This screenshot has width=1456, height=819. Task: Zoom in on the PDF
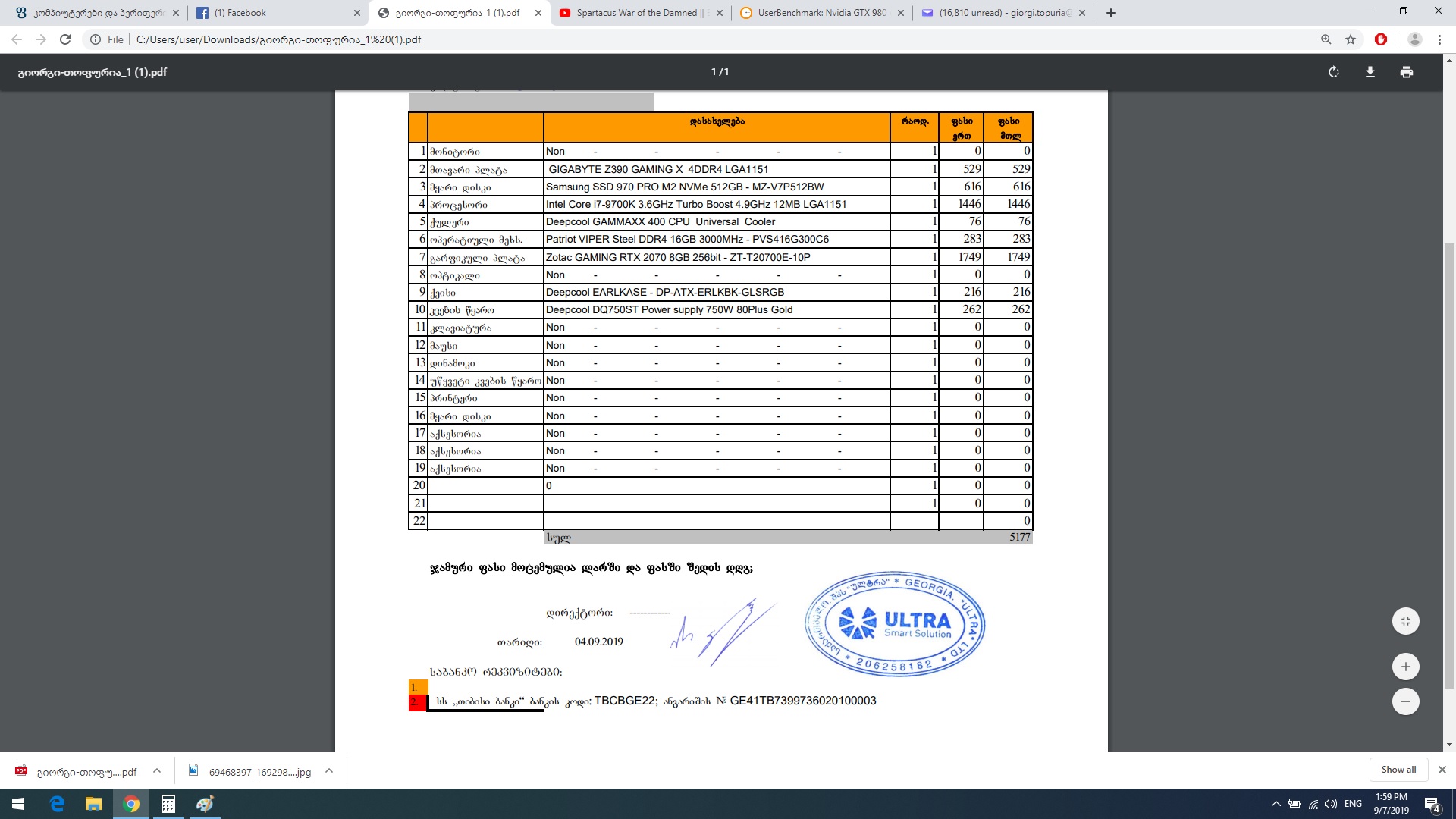click(1405, 667)
